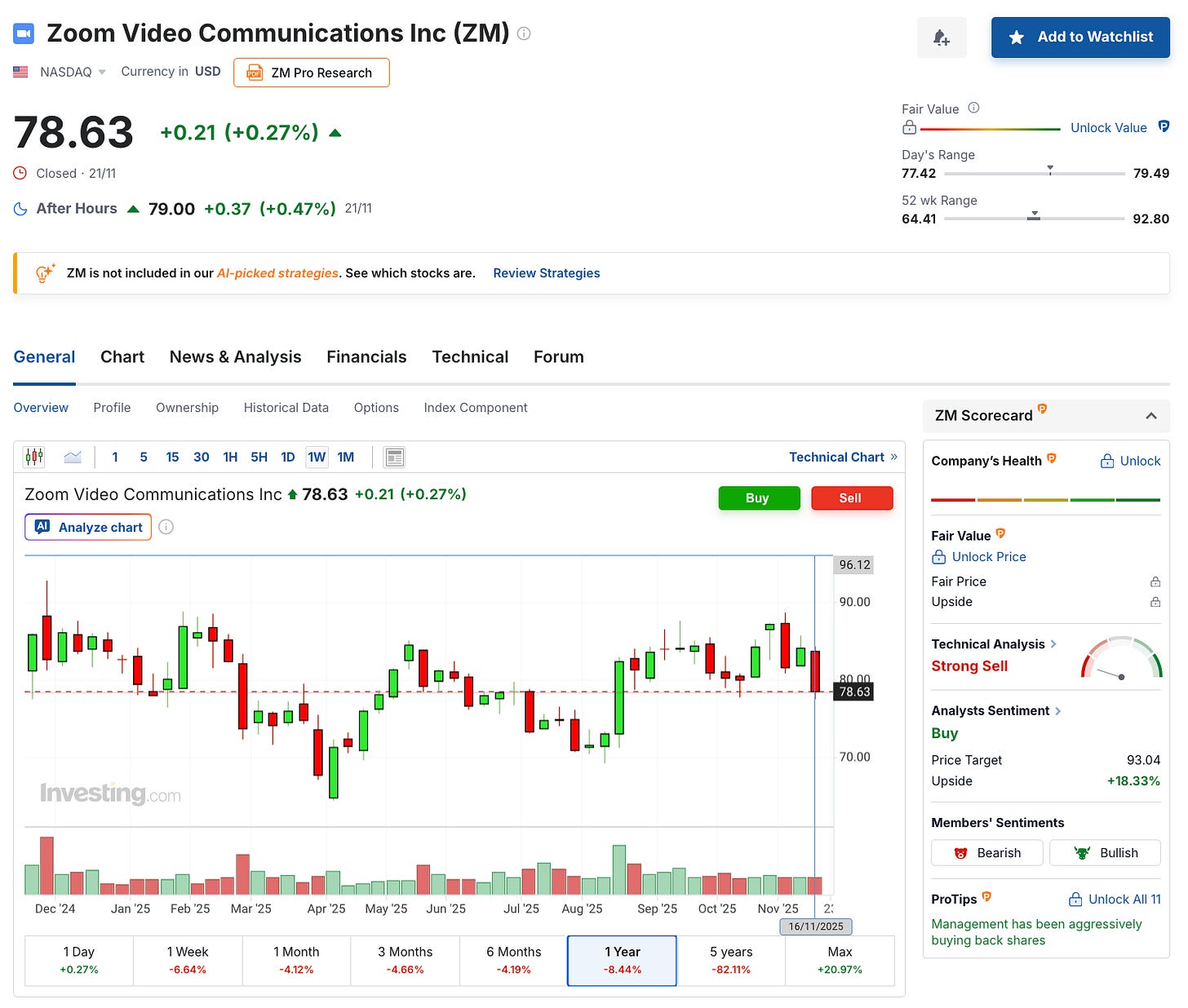Click the AI strategies lightbulb icon

(x=44, y=273)
